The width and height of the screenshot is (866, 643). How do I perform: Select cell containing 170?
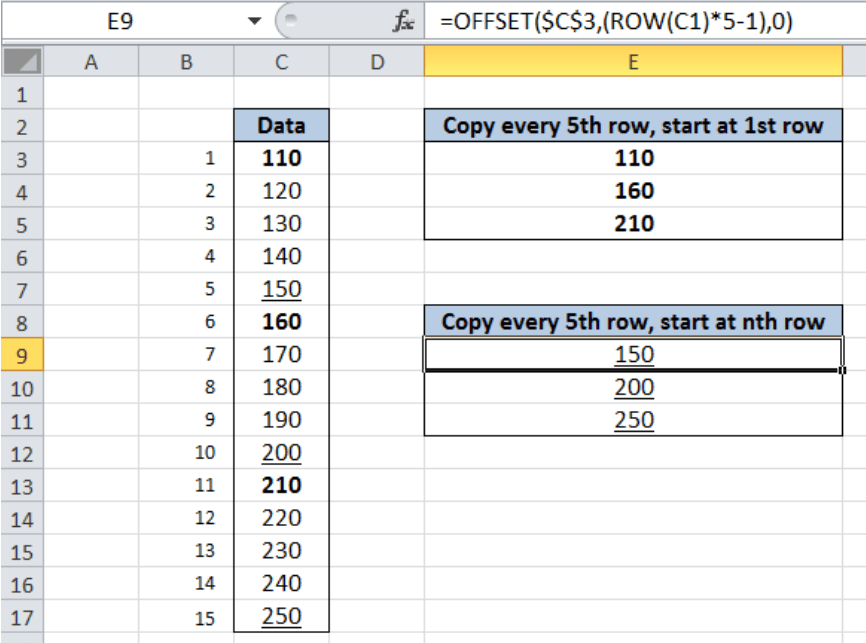pyautogui.click(x=281, y=354)
